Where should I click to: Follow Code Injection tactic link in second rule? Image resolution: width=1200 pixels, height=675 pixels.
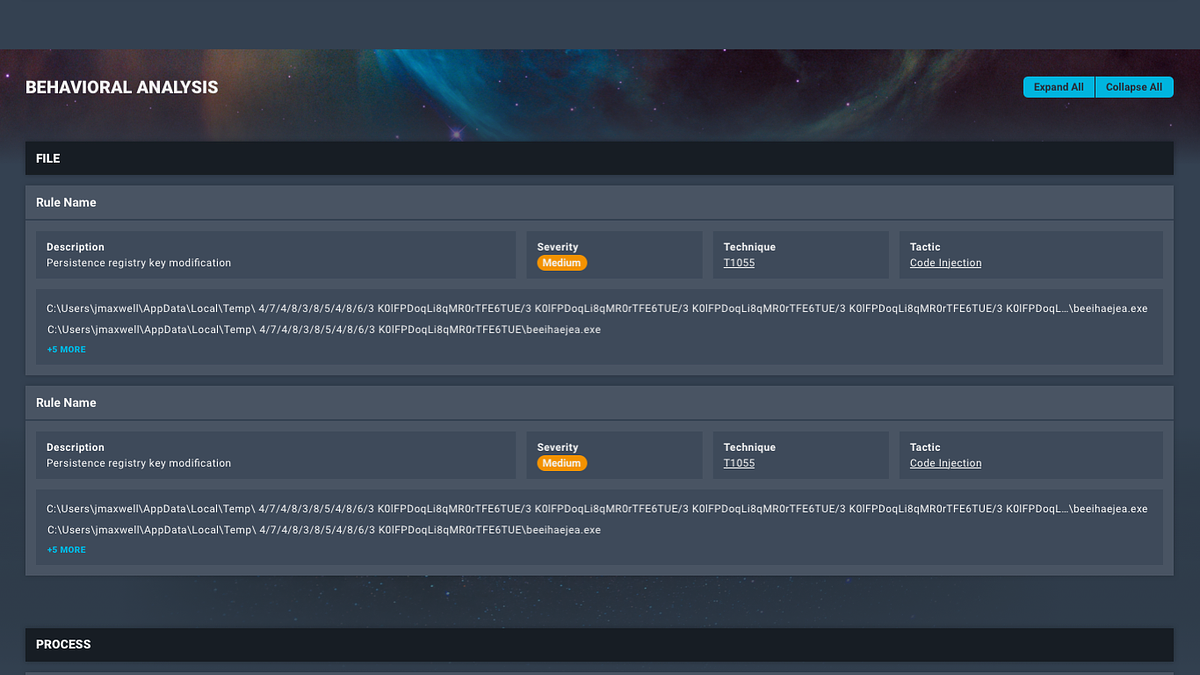[x=945, y=464]
